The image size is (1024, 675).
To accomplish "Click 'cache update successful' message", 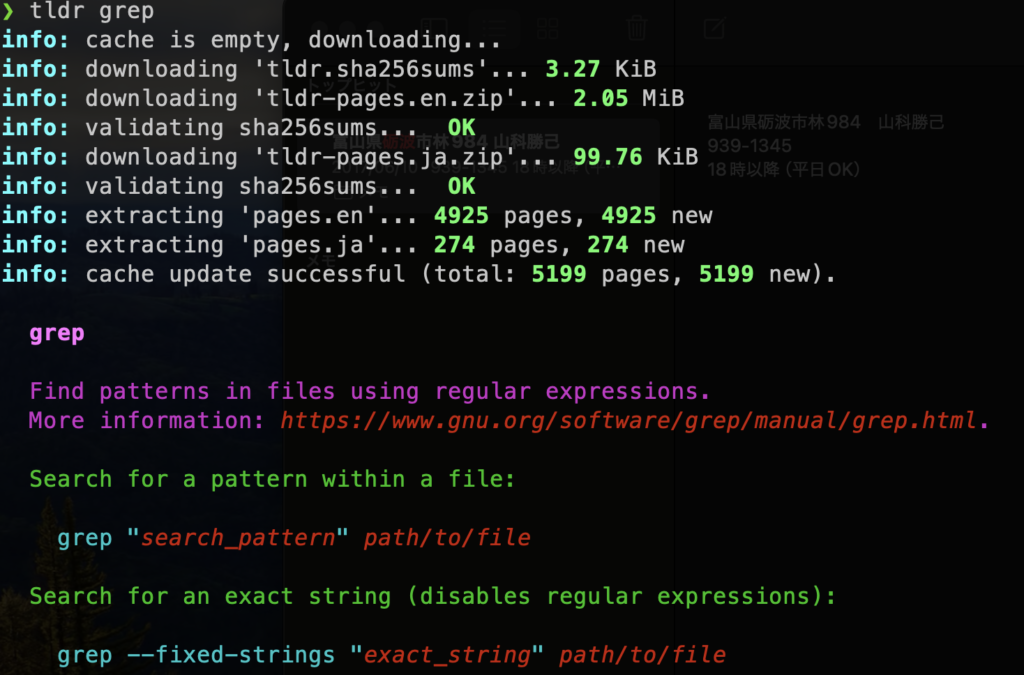I will click(x=245, y=274).
